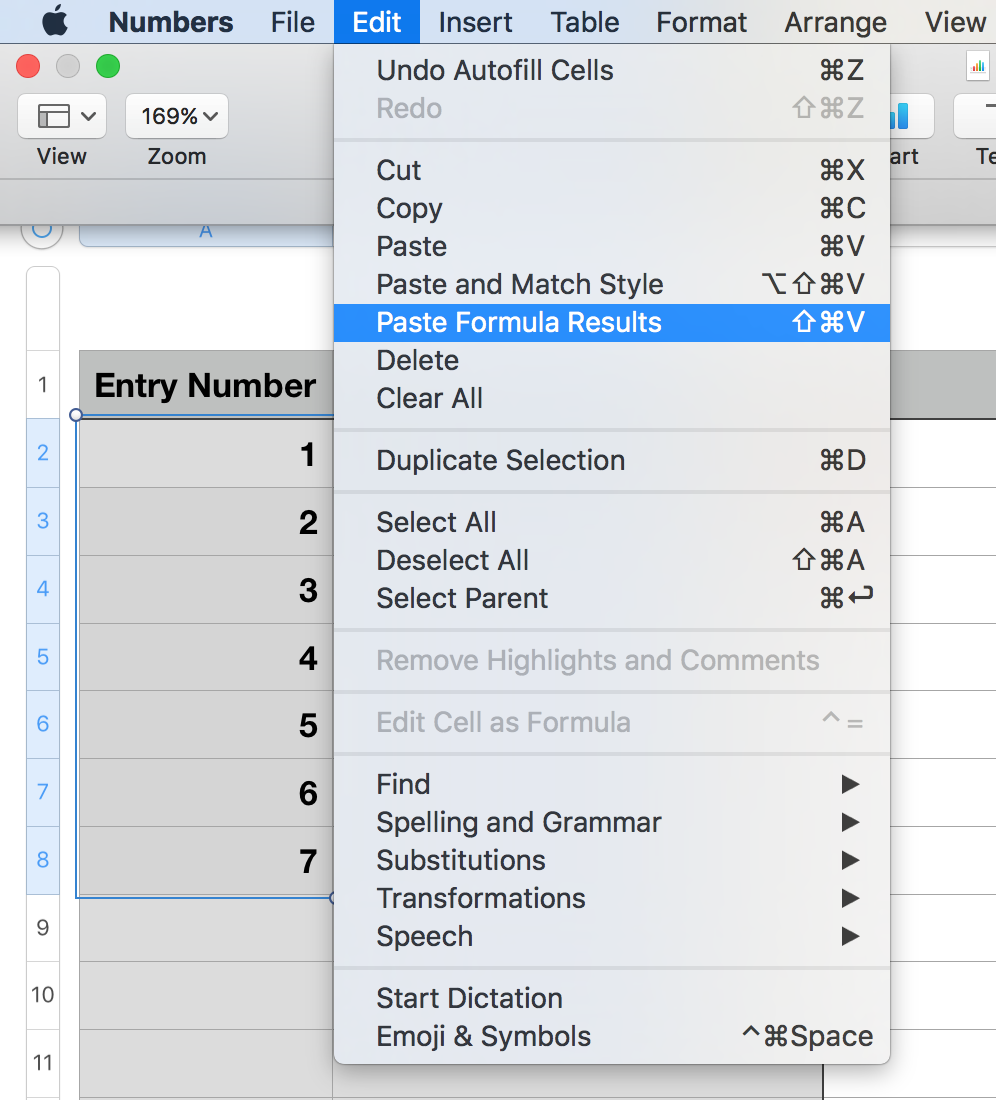996x1100 pixels.
Task: Choose Paste from Edit menu
Action: coord(612,246)
